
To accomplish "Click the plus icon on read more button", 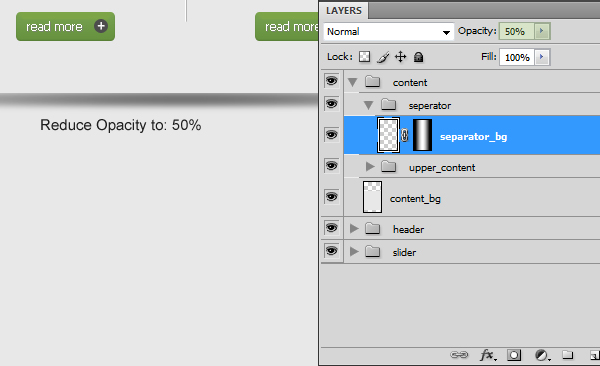I will coord(101,26).
